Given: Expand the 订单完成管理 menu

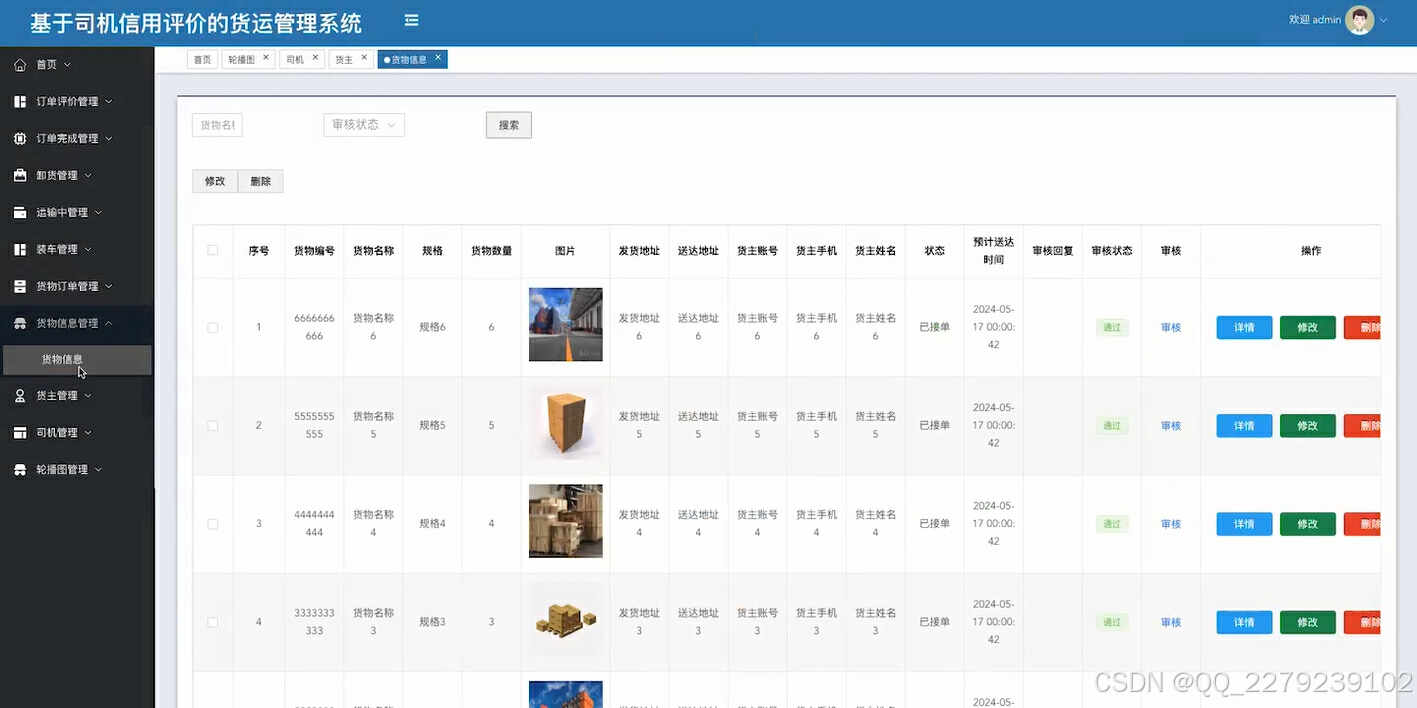Looking at the screenshot, I should click(109, 138).
